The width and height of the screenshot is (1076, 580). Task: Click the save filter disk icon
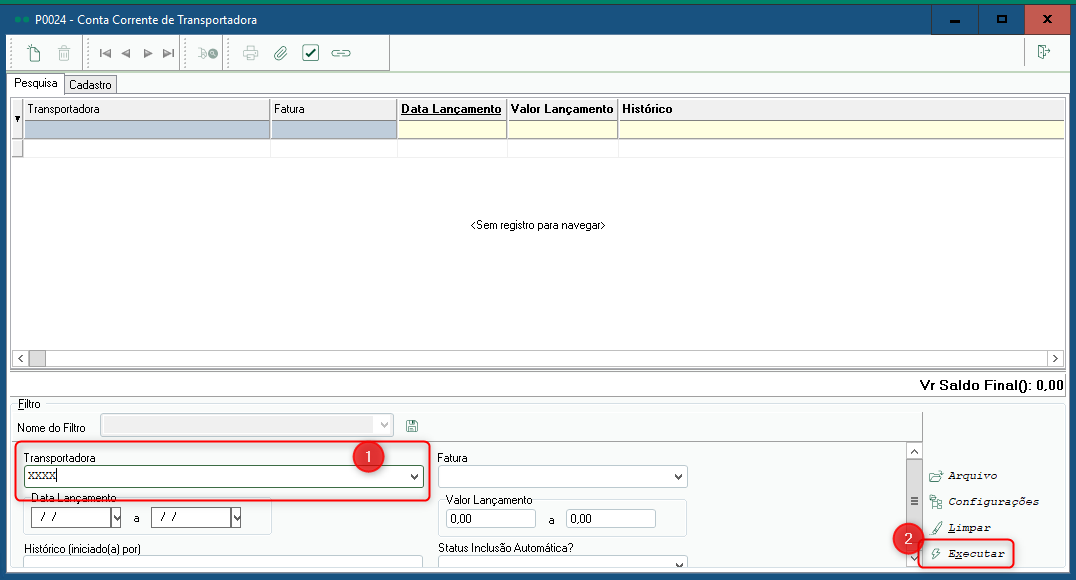[412, 426]
